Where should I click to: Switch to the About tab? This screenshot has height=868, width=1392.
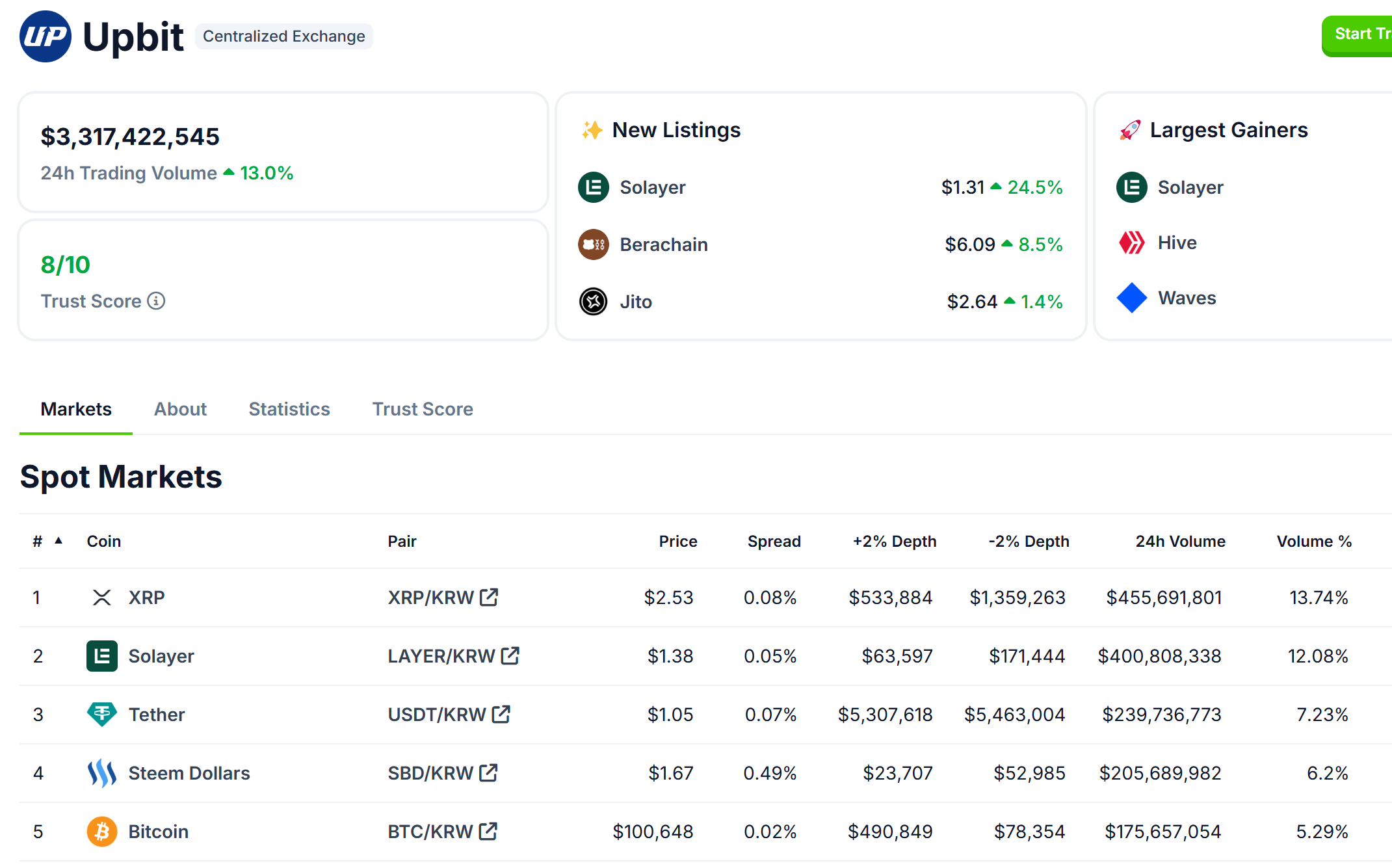(x=180, y=409)
